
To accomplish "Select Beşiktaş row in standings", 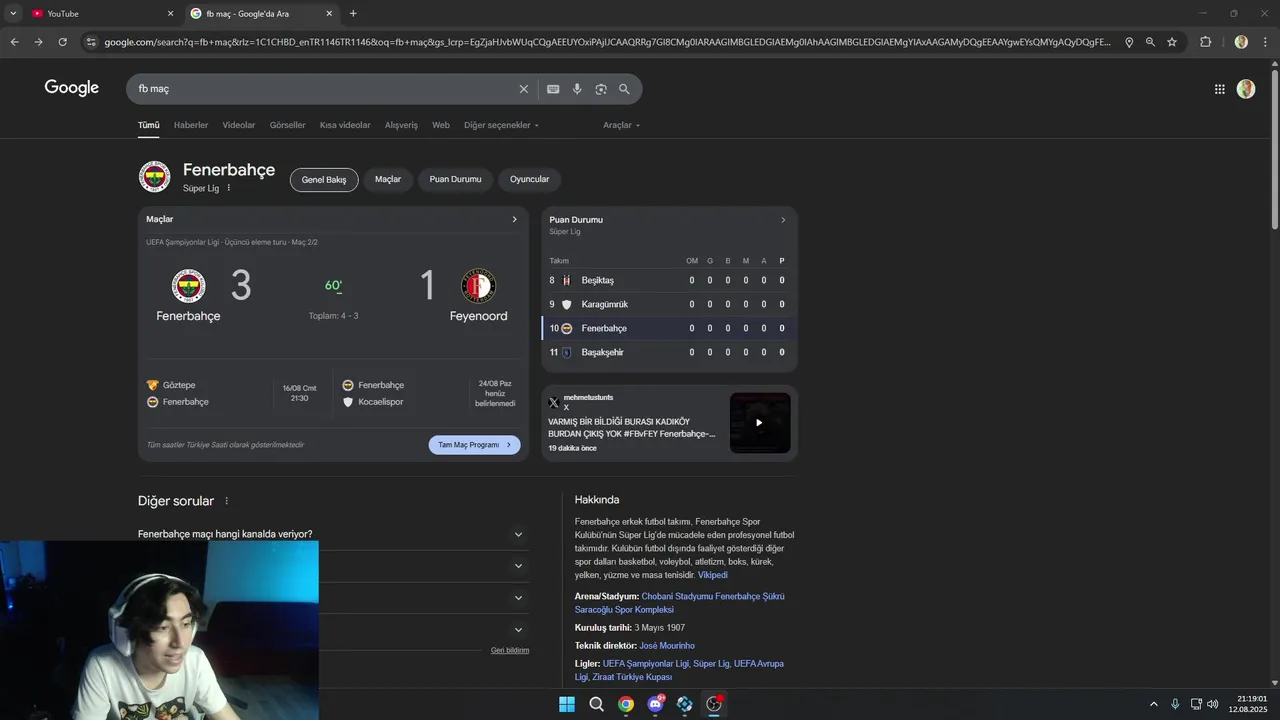I will 669,280.
